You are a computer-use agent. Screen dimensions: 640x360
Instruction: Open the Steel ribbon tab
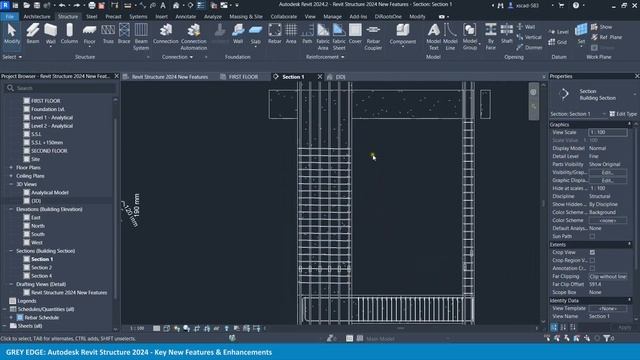tap(92, 17)
